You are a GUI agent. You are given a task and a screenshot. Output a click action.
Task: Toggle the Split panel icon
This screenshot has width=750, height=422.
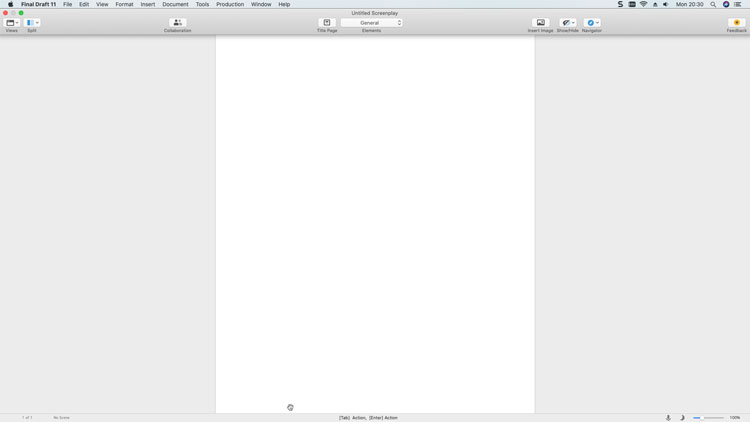[x=30, y=22]
